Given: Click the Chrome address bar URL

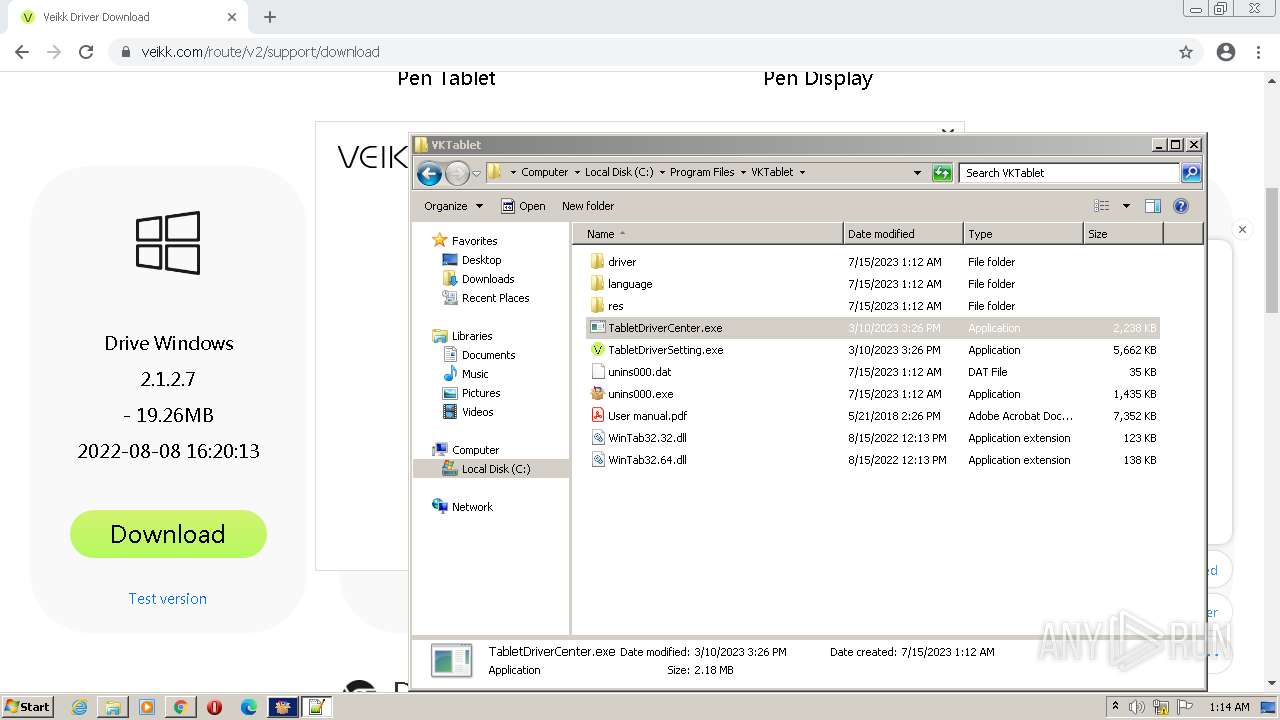Looking at the screenshot, I should pos(261,52).
